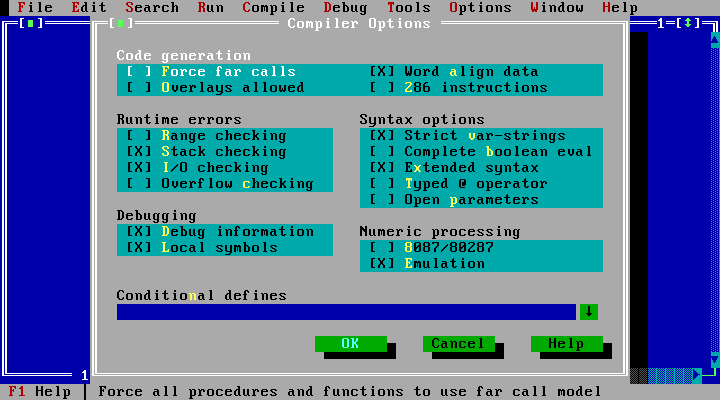Image resolution: width=720 pixels, height=400 pixels.
Task: Click the green Help button
Action: [565, 344]
